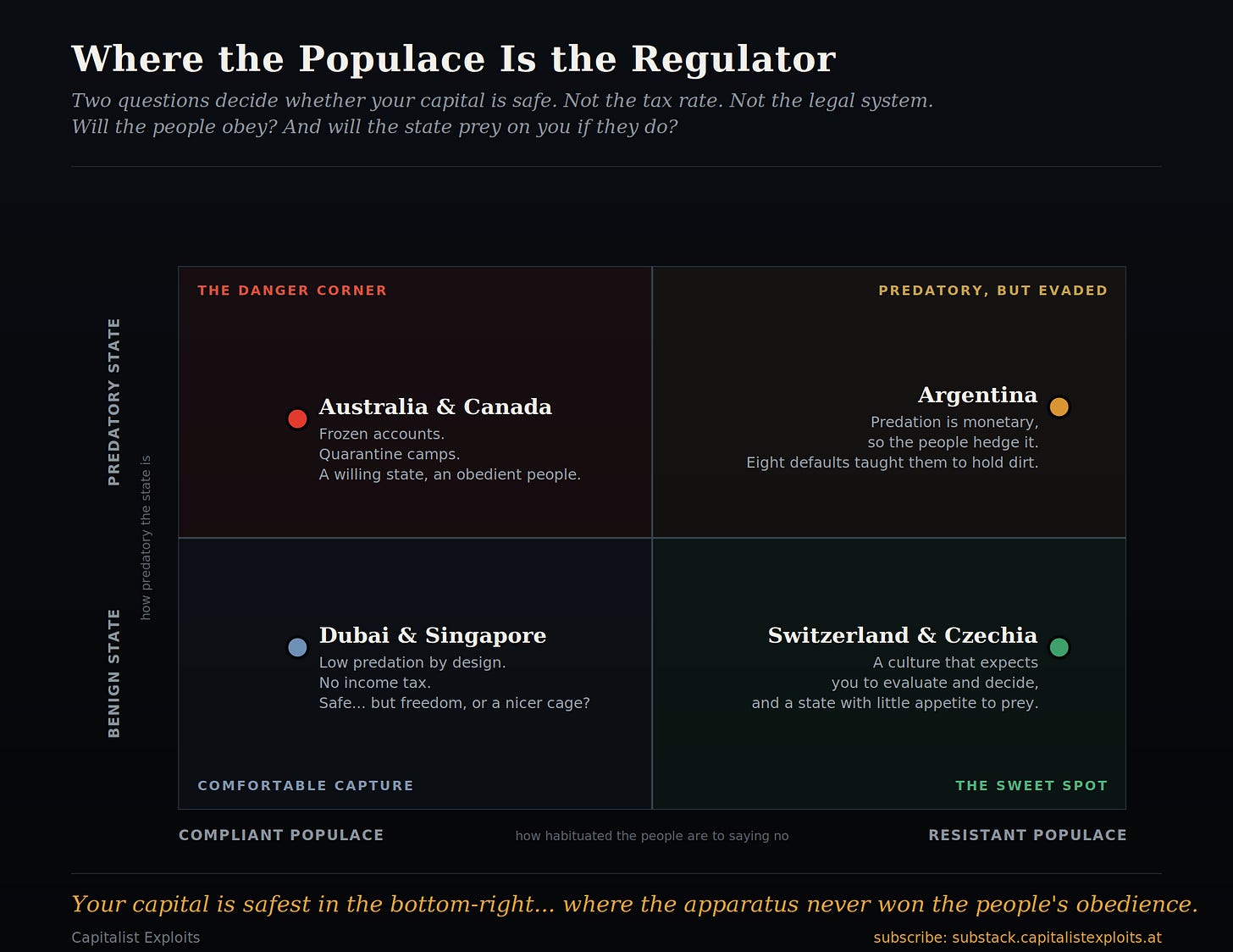
Task: Click the 'Dubai & Singapore' heading
Action: [x=433, y=636]
